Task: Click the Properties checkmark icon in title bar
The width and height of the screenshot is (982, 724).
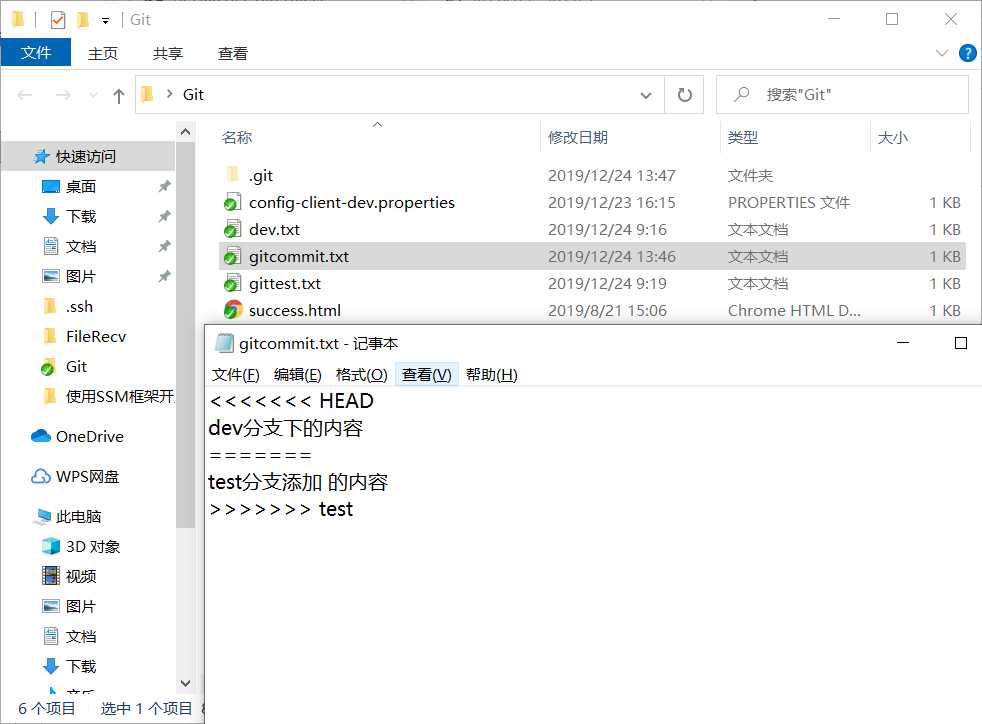Action: pos(58,20)
